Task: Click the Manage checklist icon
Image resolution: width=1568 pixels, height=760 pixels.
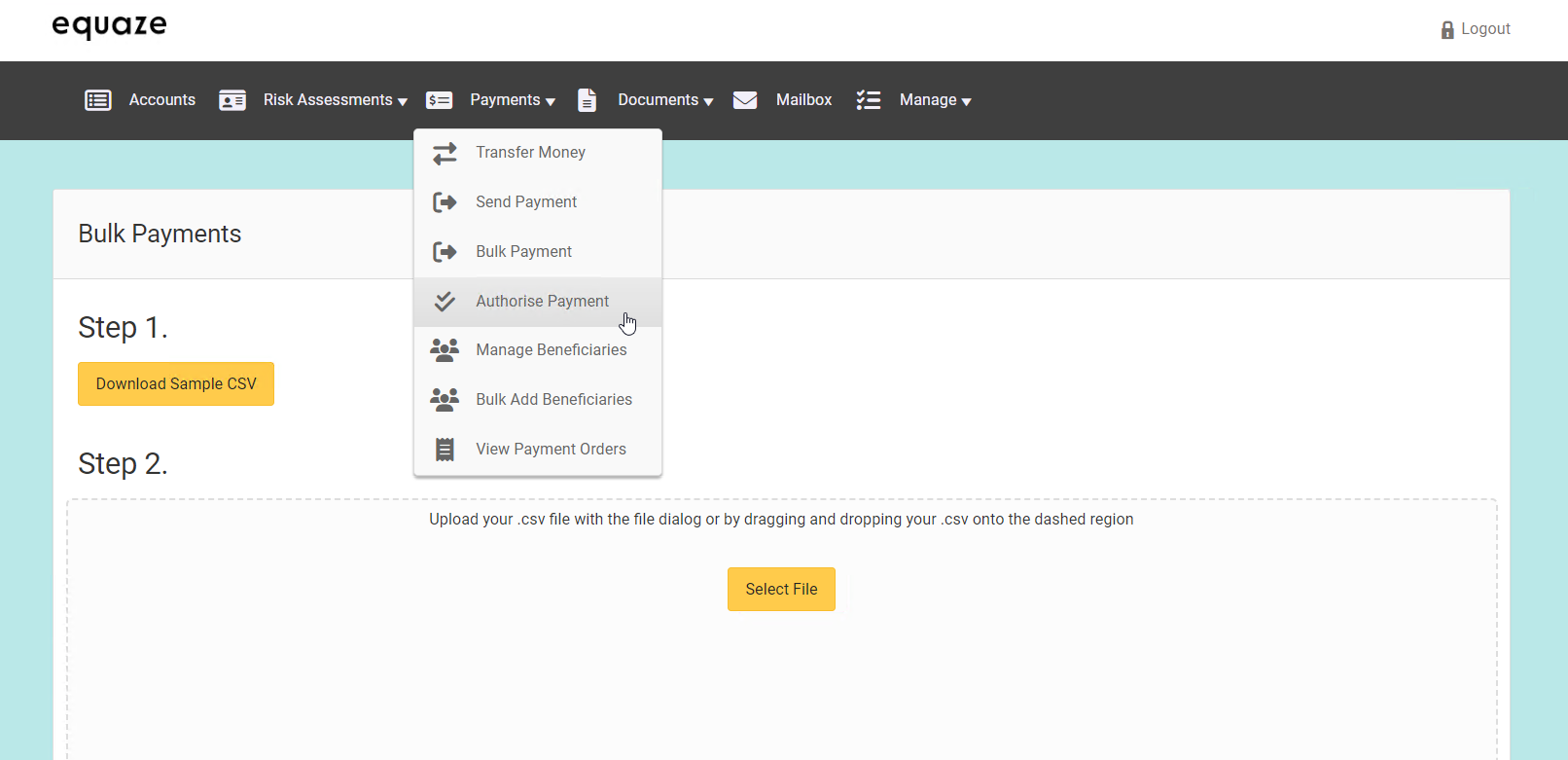Action: point(869,100)
